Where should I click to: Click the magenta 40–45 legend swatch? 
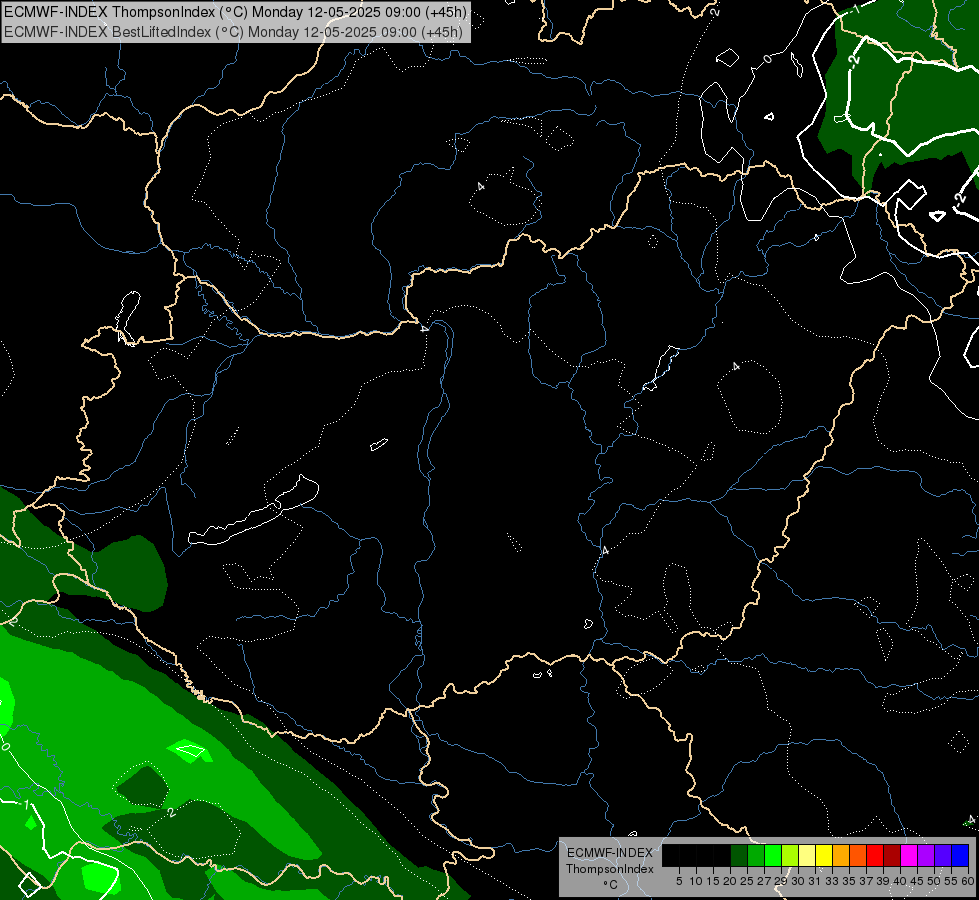[x=909, y=855]
